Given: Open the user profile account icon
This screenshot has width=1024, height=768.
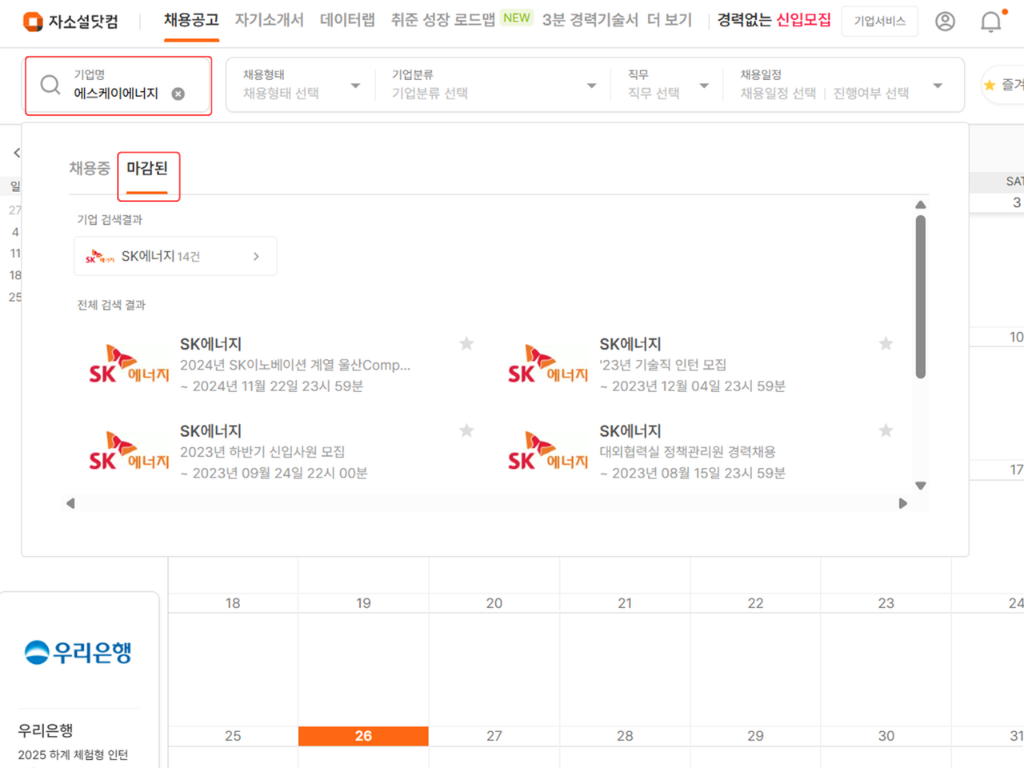Looking at the screenshot, I should 945,19.
